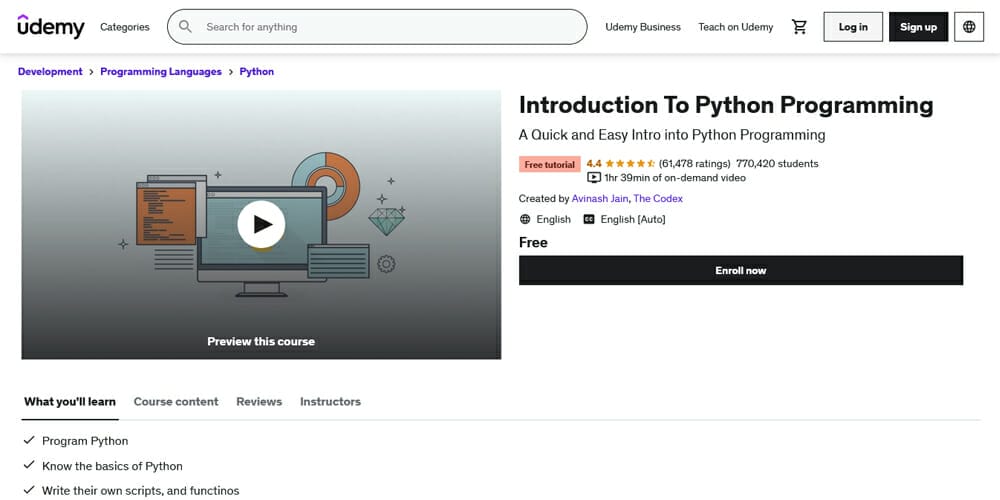
Task: Click the Sign up button
Action: pyautogui.click(x=918, y=27)
